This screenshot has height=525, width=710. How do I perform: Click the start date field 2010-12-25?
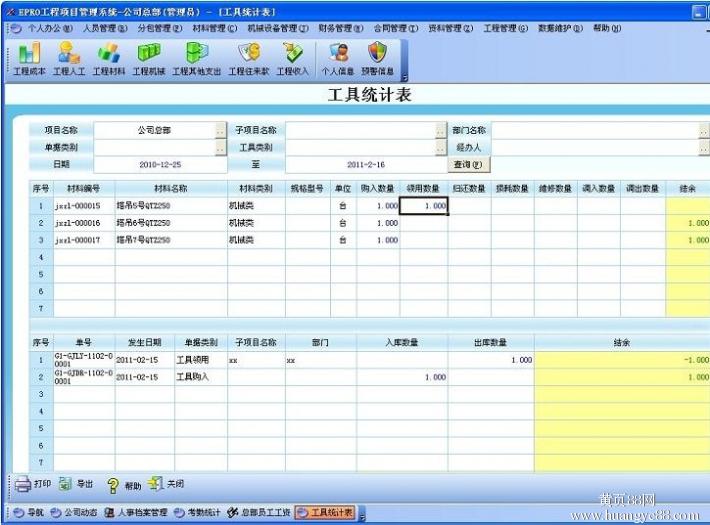pos(160,165)
